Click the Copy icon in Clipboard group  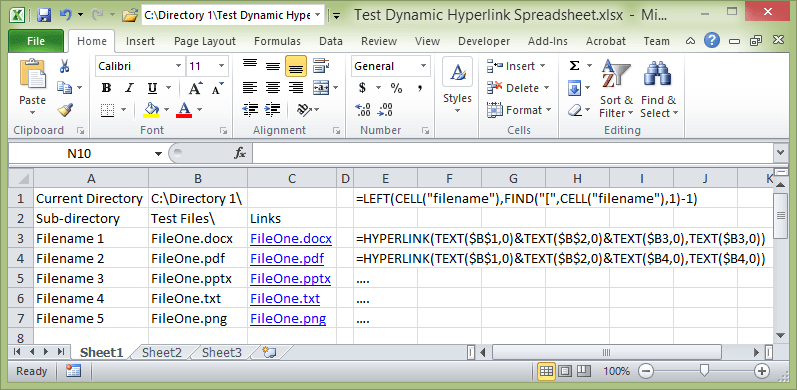65,88
